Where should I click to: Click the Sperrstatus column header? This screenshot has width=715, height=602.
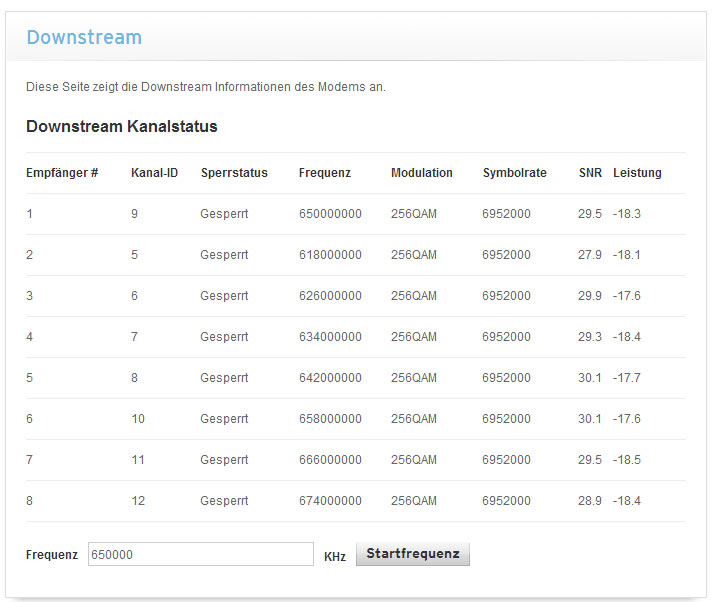click(234, 173)
